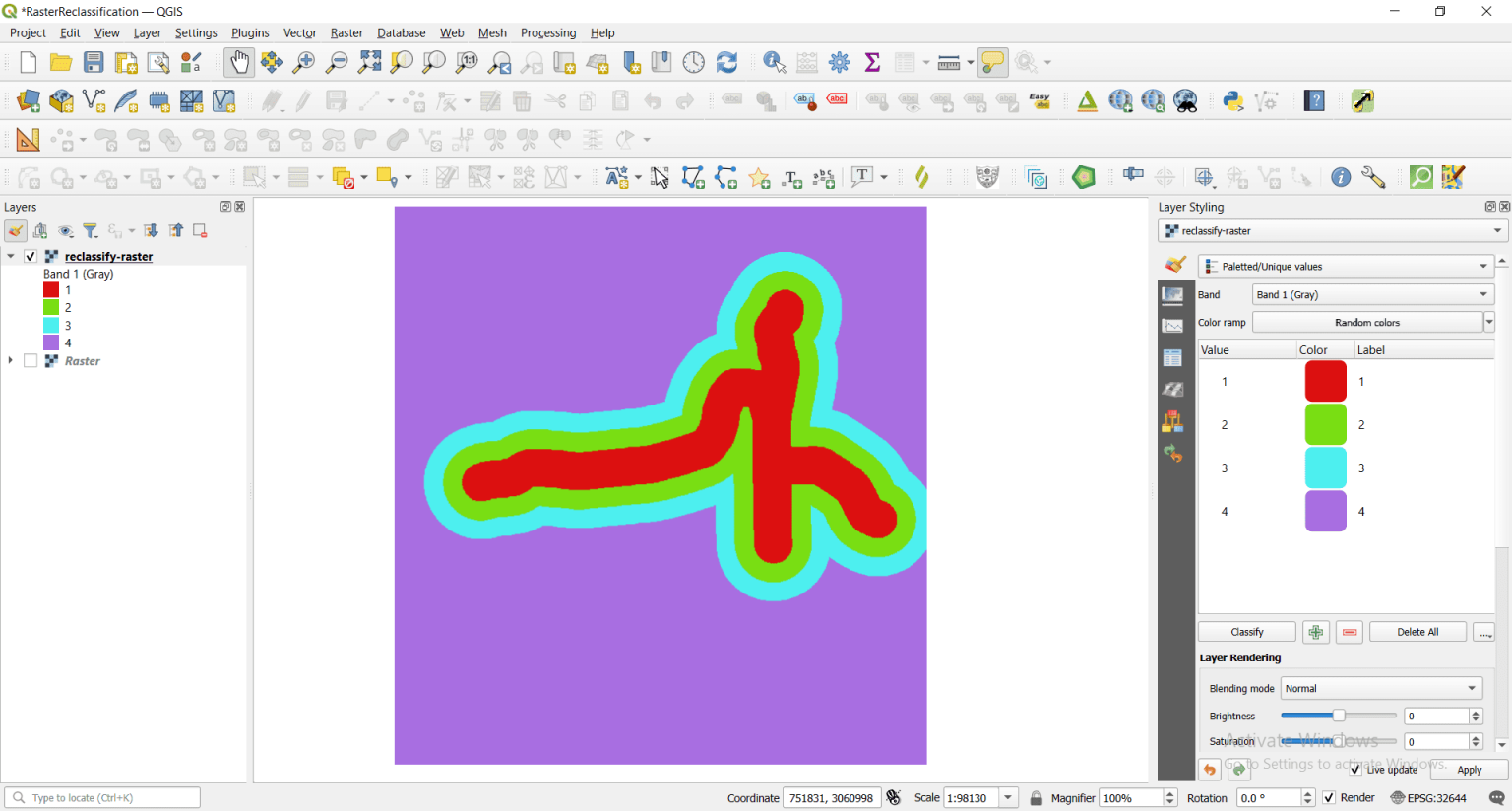1512x811 pixels.
Task: Uncheck the reclassify-raster layer visibility
Action: pos(31,255)
